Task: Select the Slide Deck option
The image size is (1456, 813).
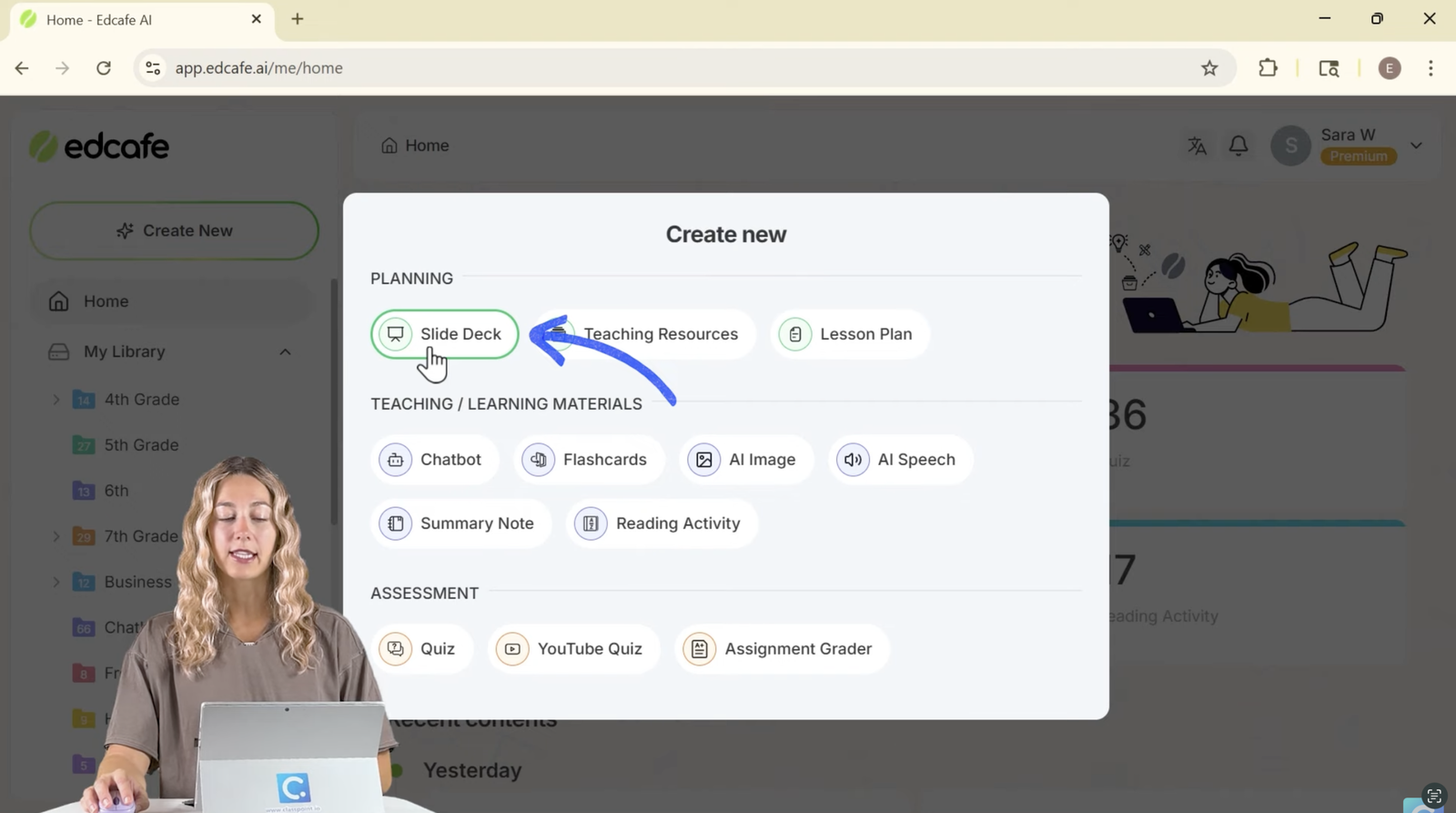Action: (x=445, y=334)
